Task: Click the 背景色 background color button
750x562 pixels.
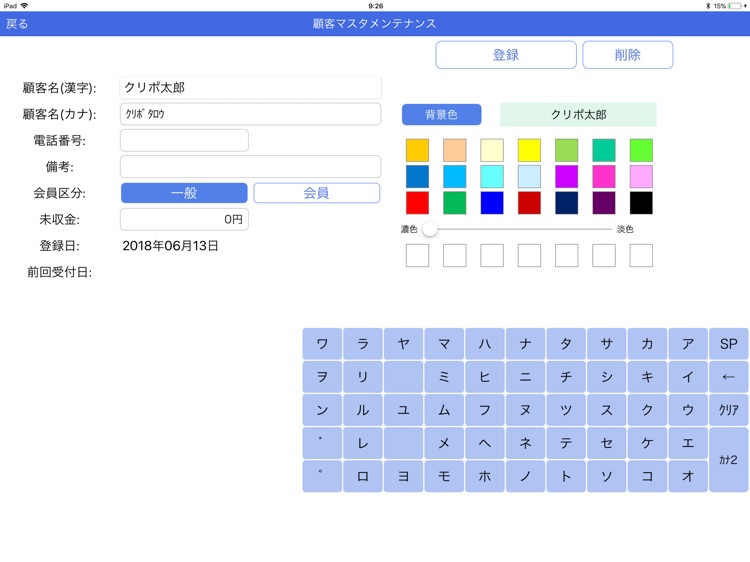Action: point(441,114)
